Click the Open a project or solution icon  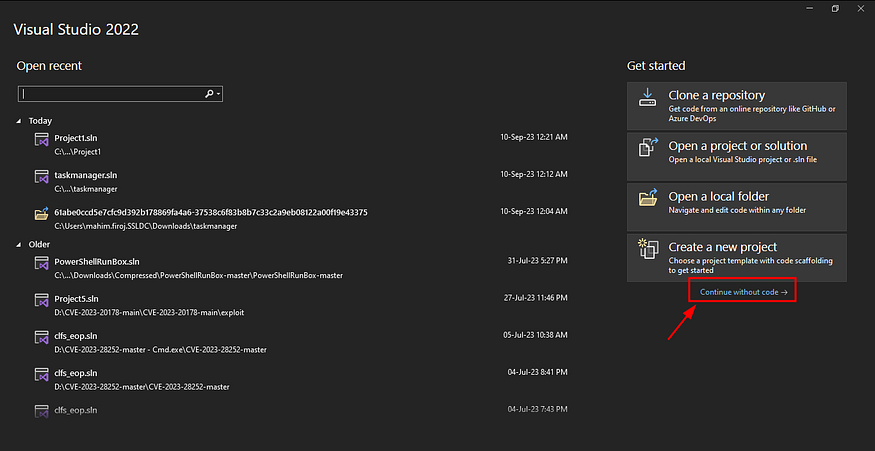[x=648, y=148]
